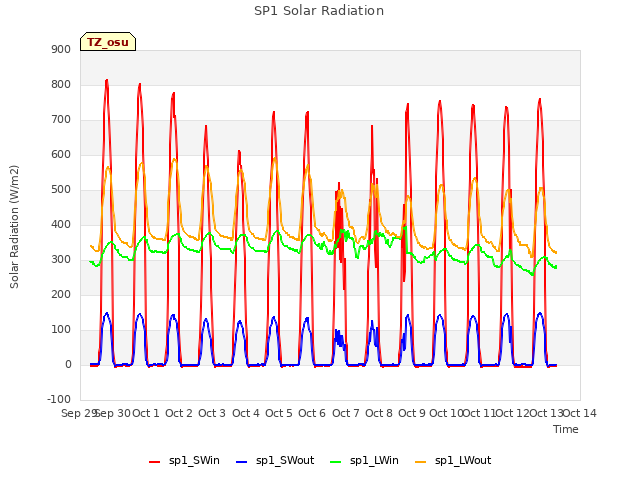Image resolution: width=640 pixels, height=480 pixels.
Task: Click the -100 y-axis tick label
Action: click(x=59, y=400)
